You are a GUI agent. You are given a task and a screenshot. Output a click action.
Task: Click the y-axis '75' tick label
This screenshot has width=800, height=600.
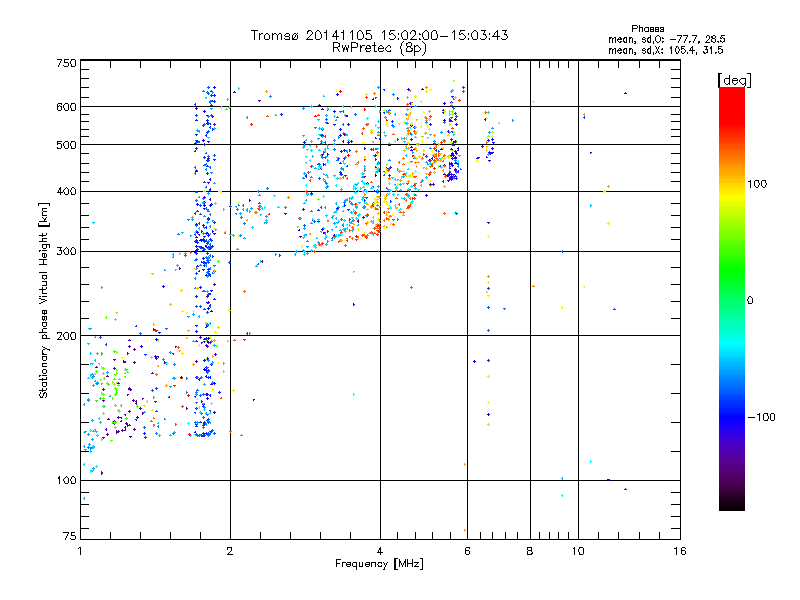[70, 536]
